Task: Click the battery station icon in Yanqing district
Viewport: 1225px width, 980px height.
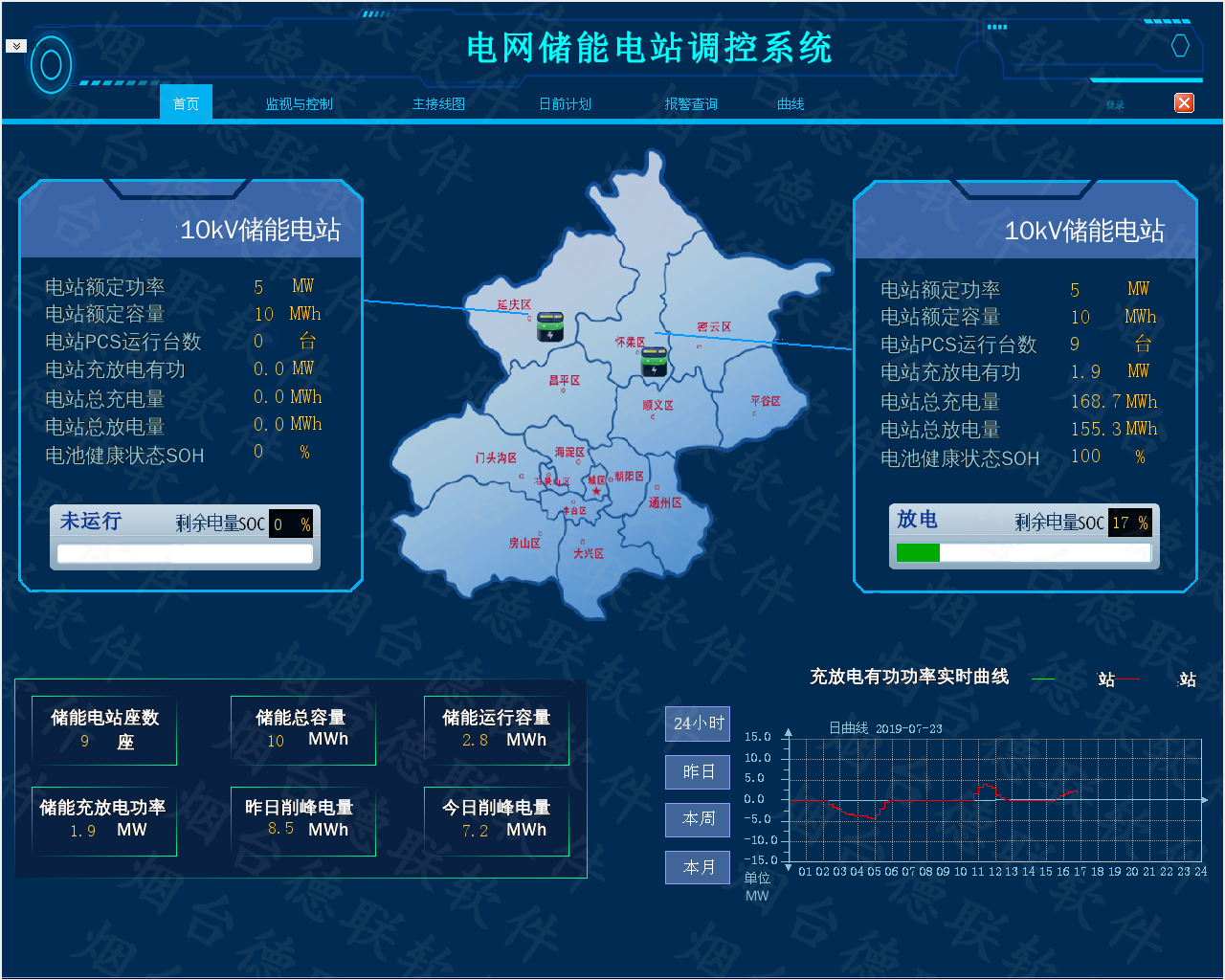Action: [549, 326]
